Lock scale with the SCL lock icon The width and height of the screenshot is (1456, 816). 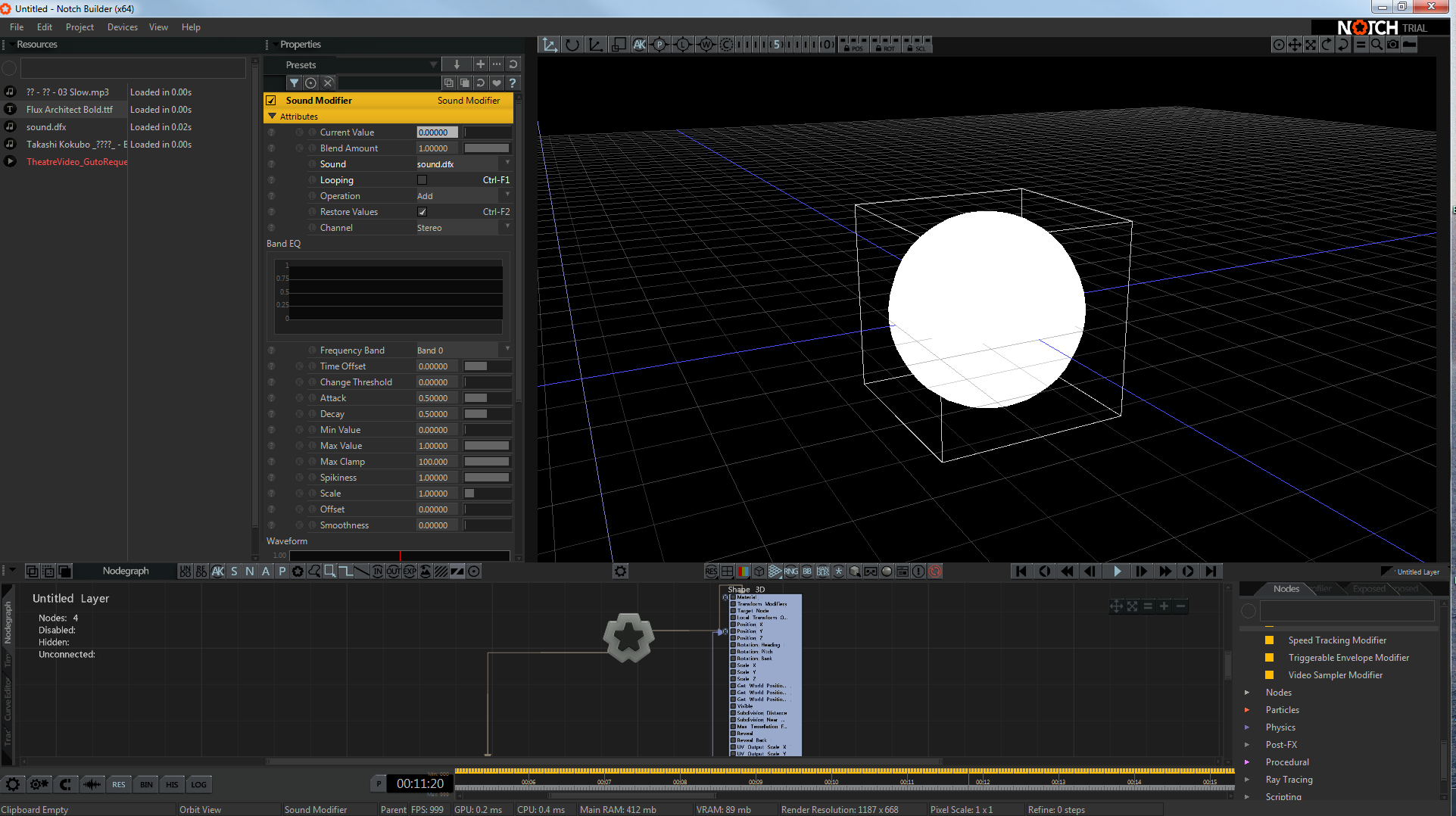click(x=917, y=45)
